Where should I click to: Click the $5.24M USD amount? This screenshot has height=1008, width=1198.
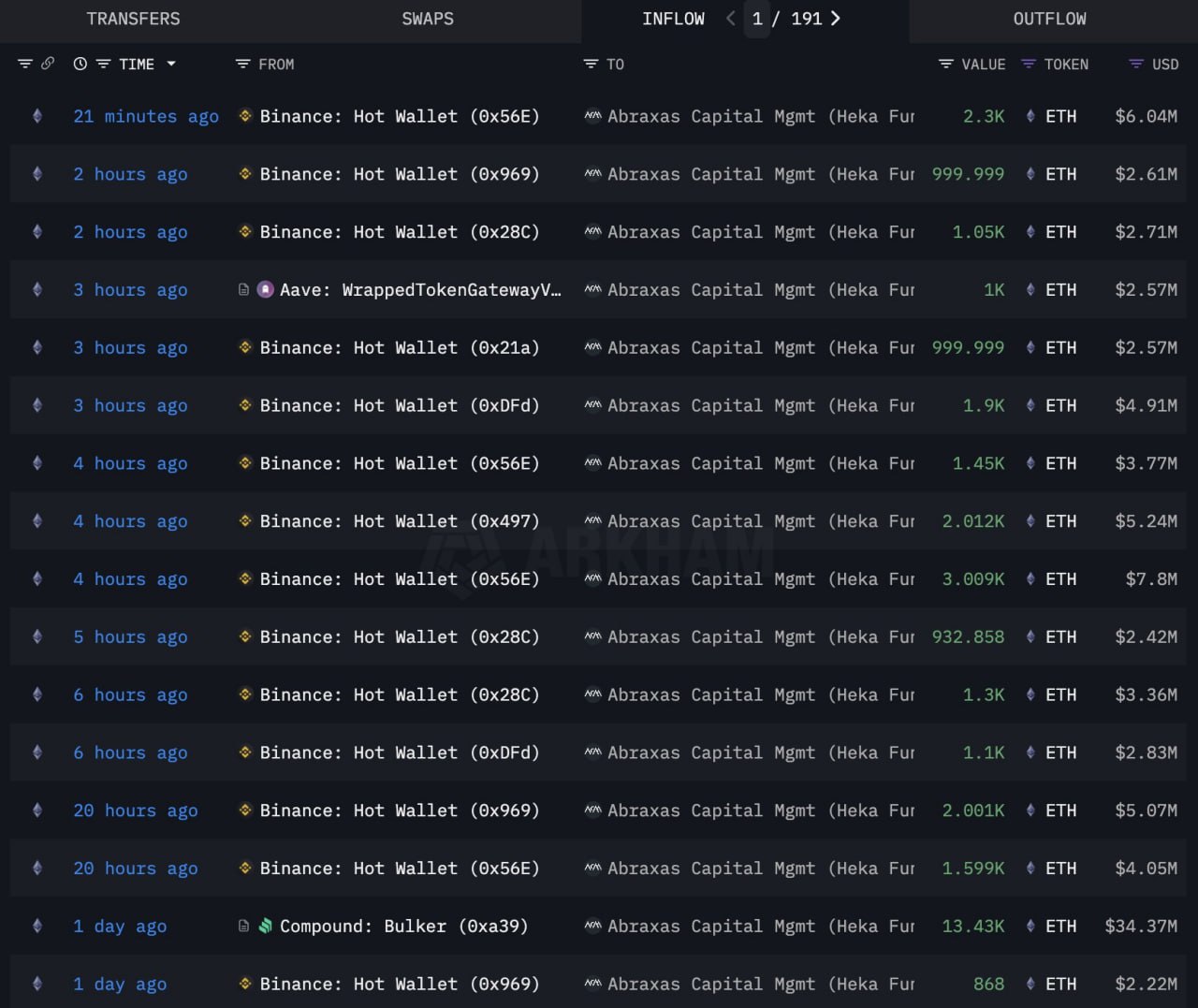click(1147, 520)
